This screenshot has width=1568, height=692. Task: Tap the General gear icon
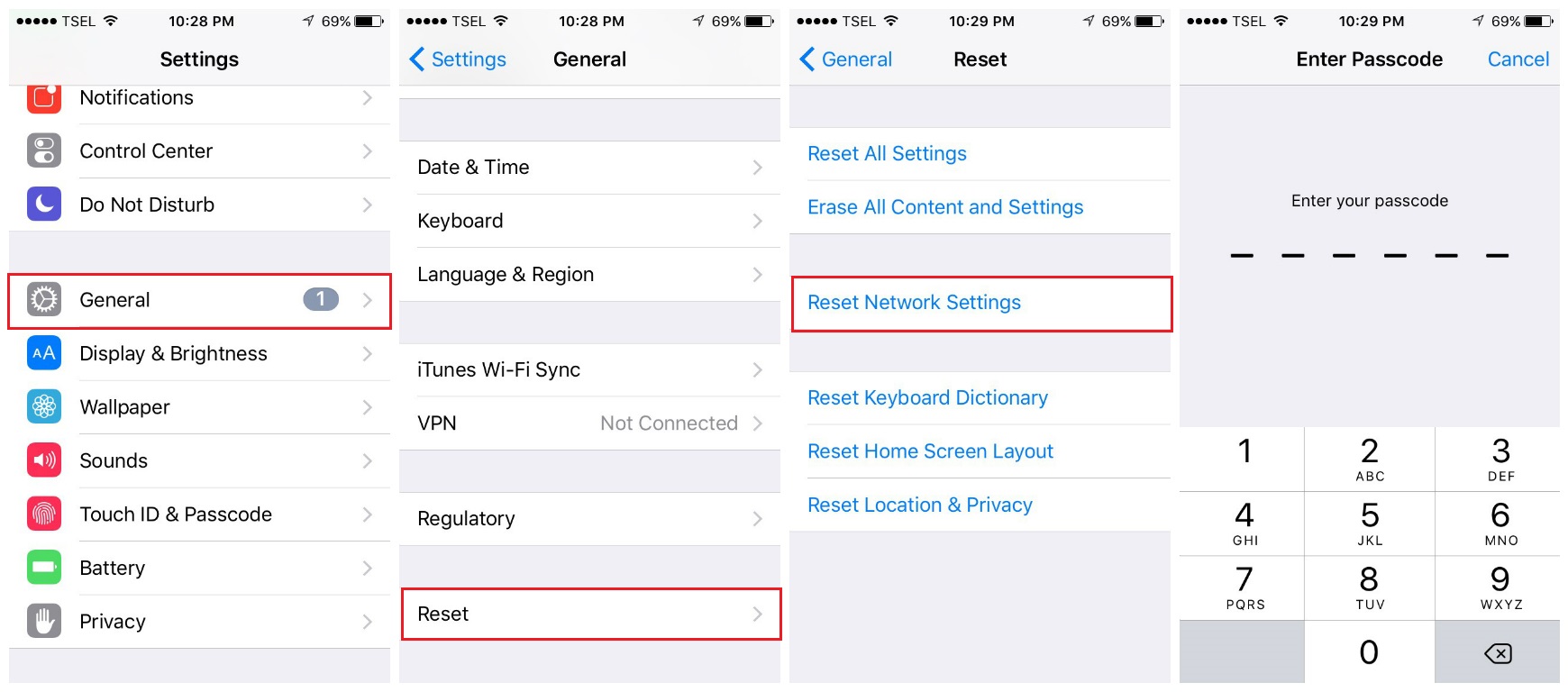tap(44, 299)
